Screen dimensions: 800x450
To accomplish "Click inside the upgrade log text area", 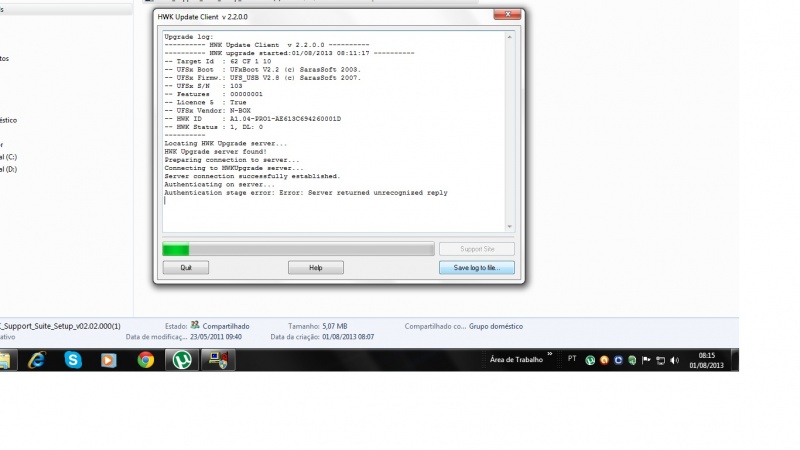I will coord(334,132).
